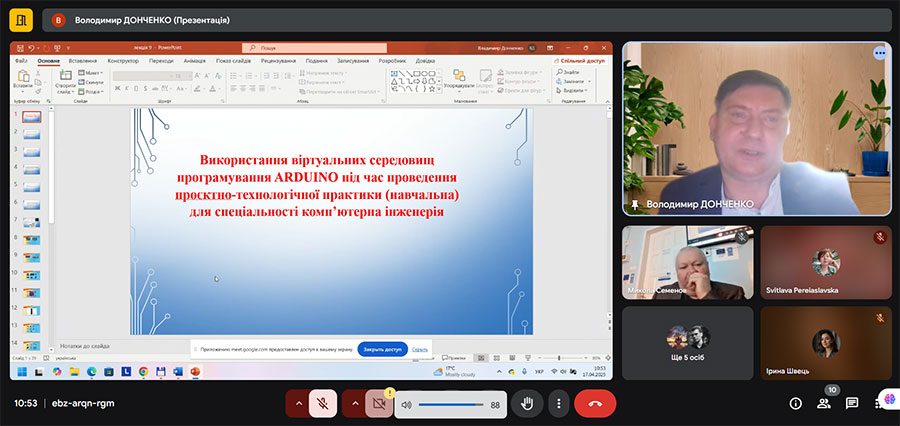Open more options three-dot menu

pos(559,403)
